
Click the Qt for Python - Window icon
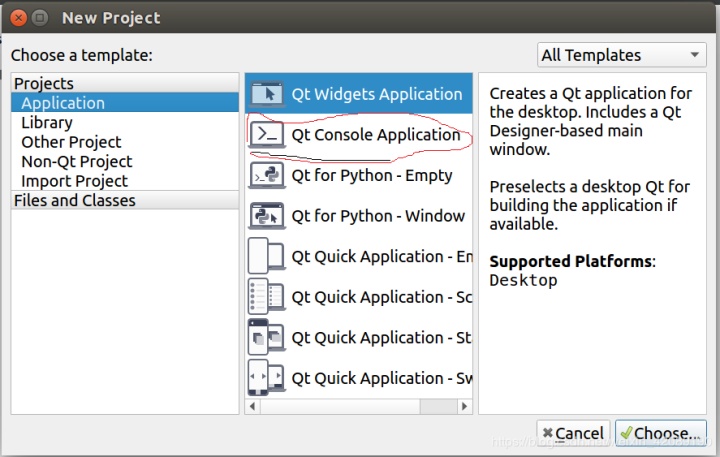point(266,216)
